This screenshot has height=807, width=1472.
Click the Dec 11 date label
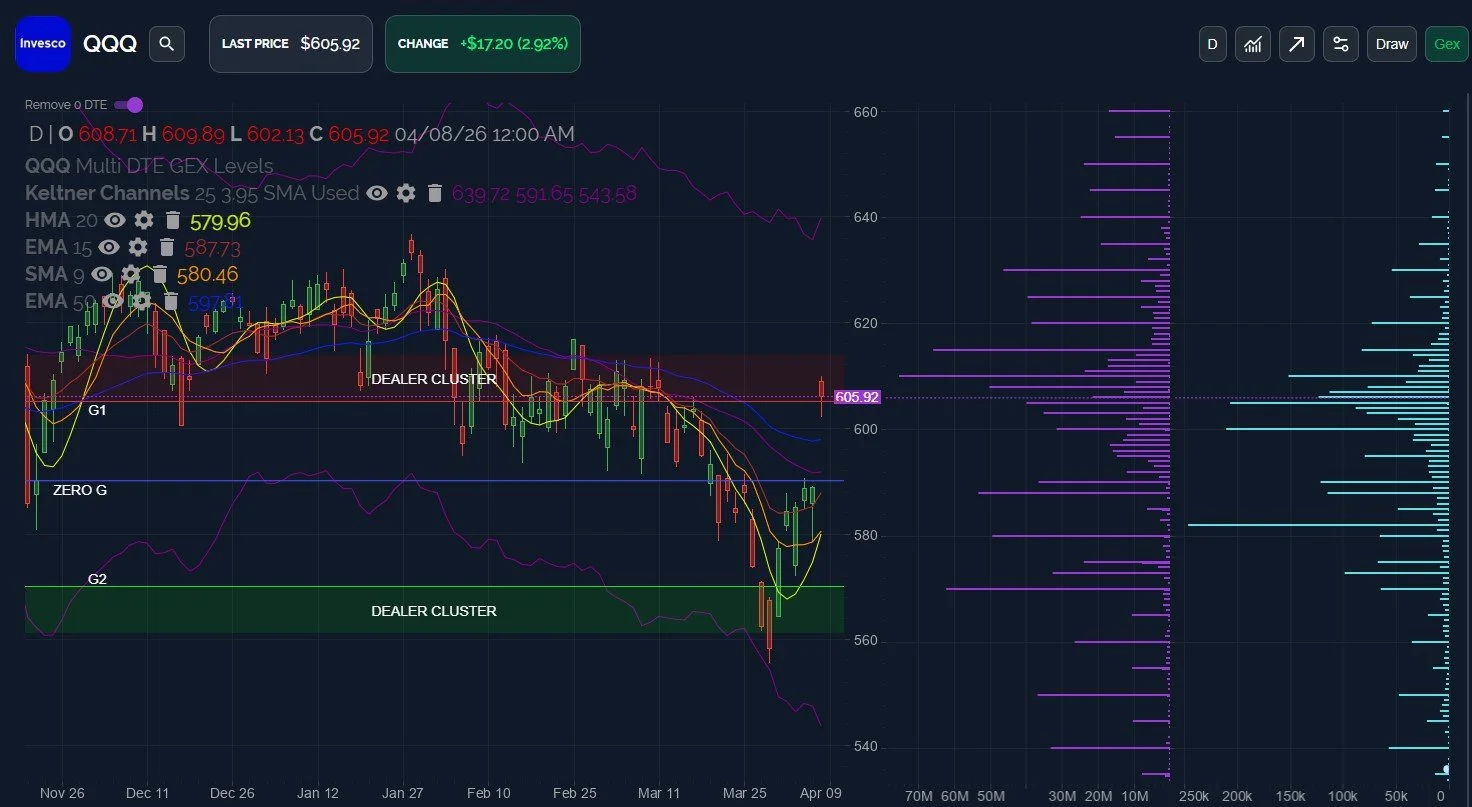tap(148, 793)
